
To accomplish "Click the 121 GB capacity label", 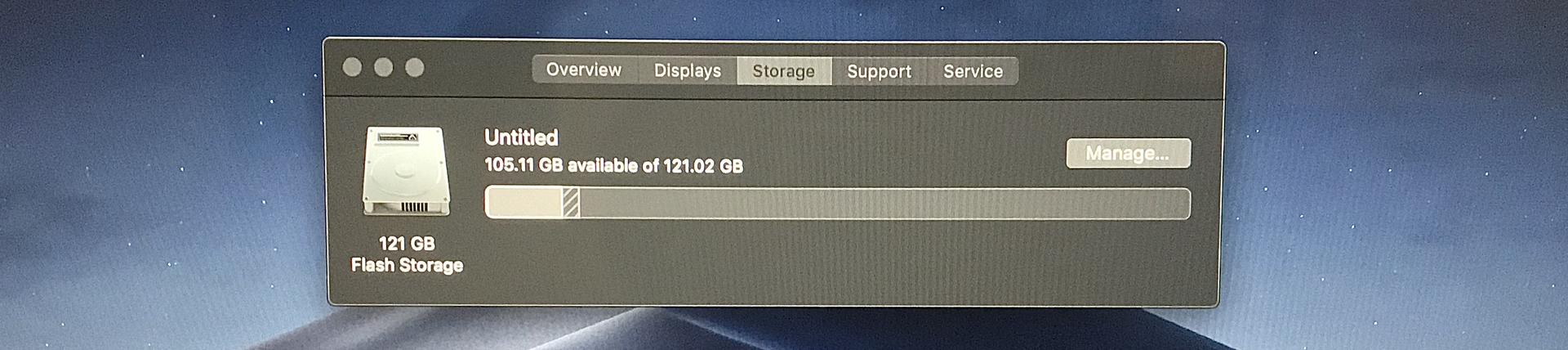I will coord(406,243).
